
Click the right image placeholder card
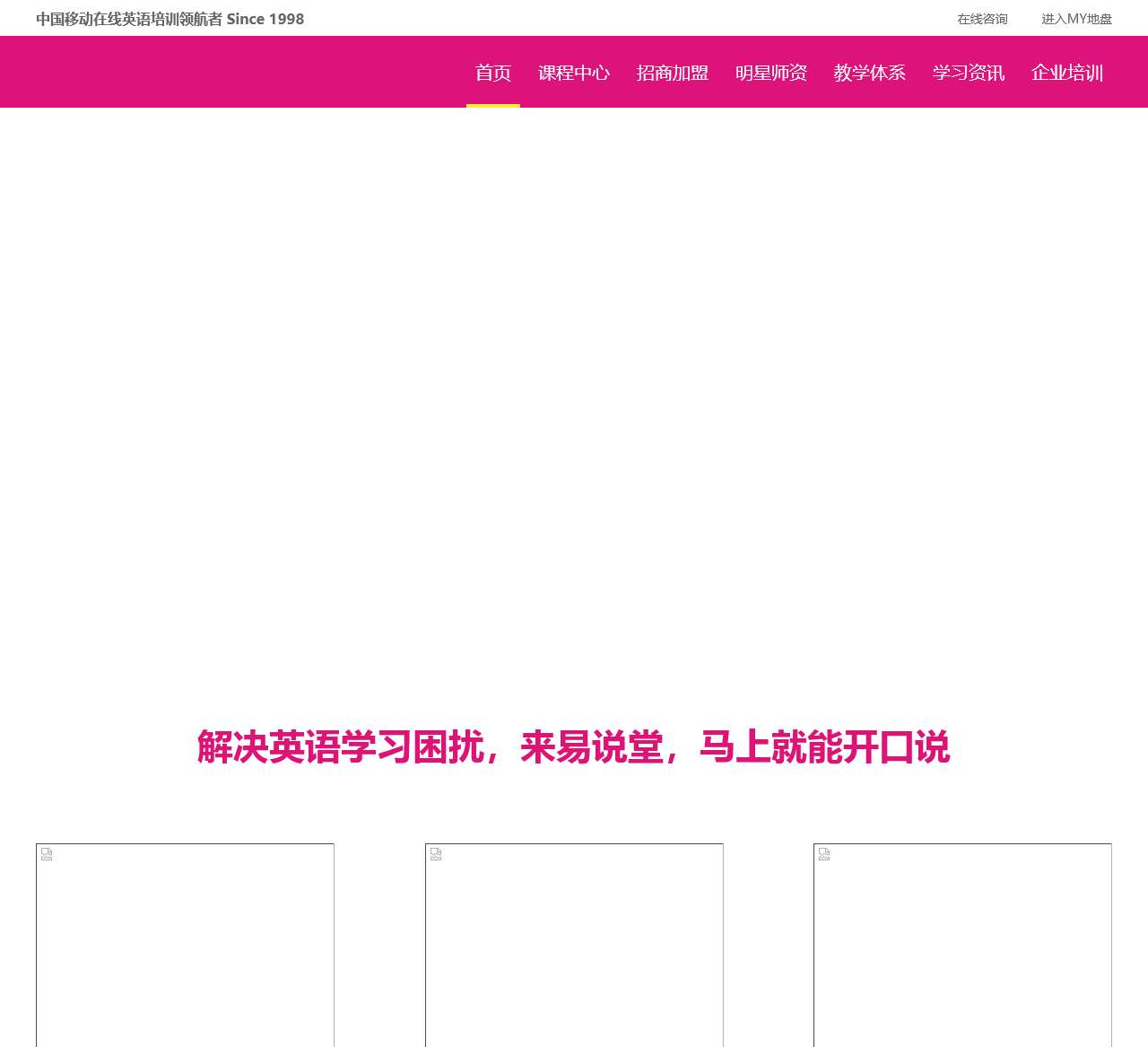(962, 951)
